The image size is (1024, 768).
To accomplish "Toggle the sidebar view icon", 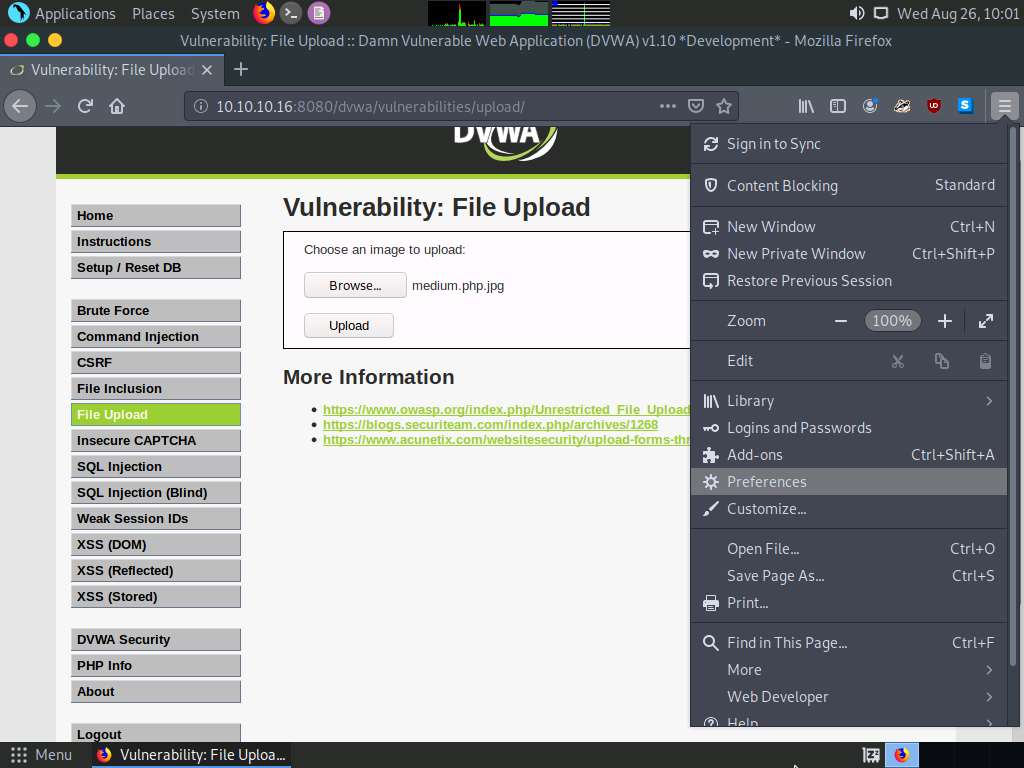I will (838, 105).
